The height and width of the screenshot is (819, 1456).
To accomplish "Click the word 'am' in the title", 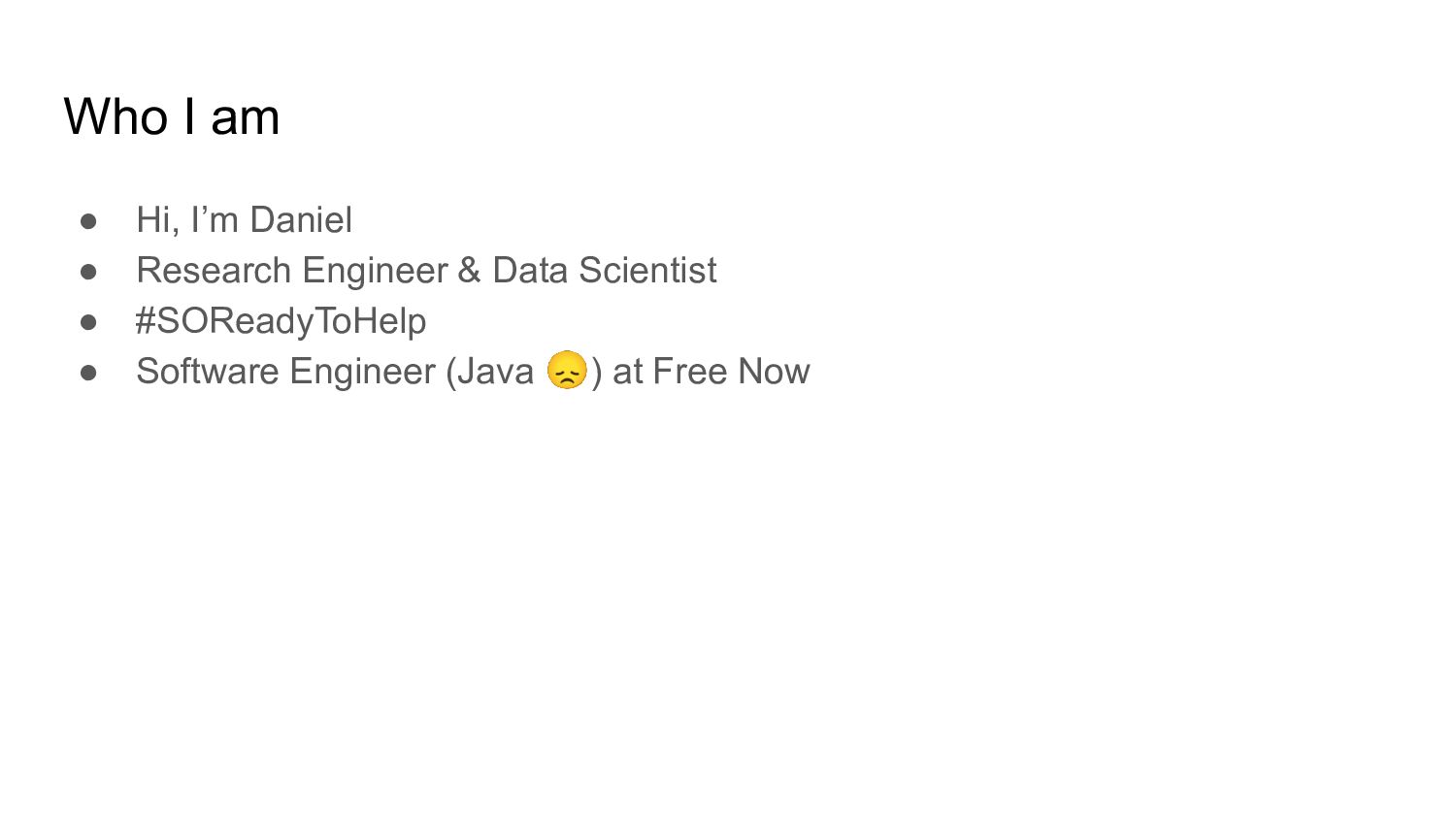I will 246,119.
